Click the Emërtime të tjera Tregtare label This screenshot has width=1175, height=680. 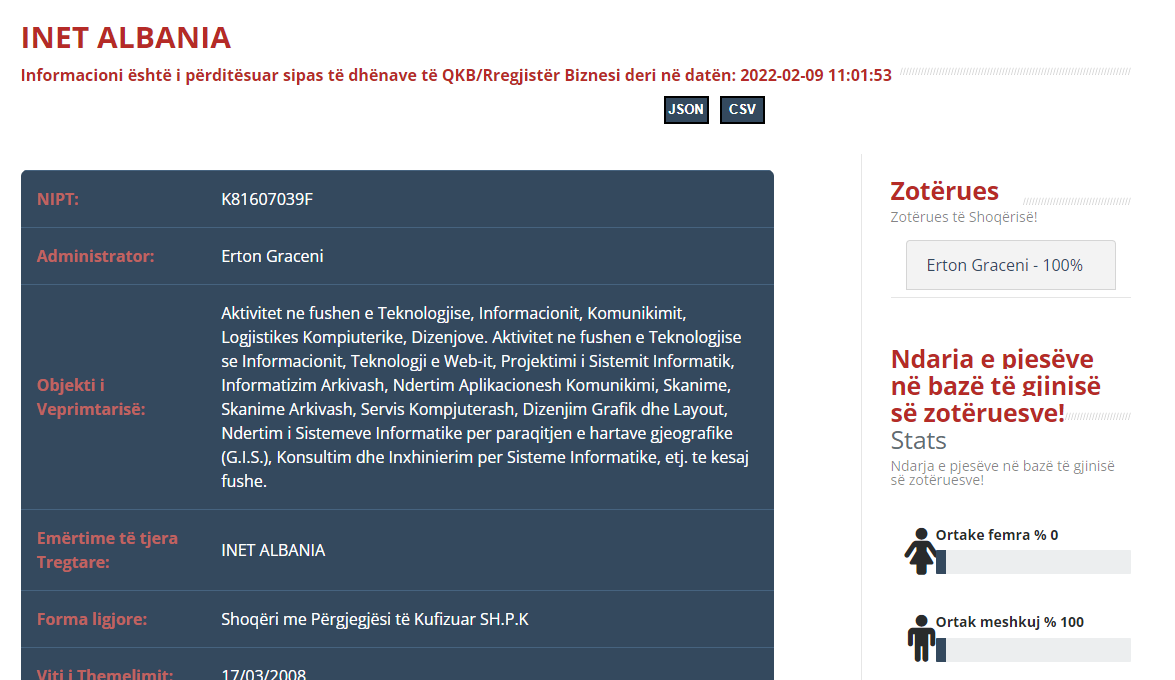[107, 550]
